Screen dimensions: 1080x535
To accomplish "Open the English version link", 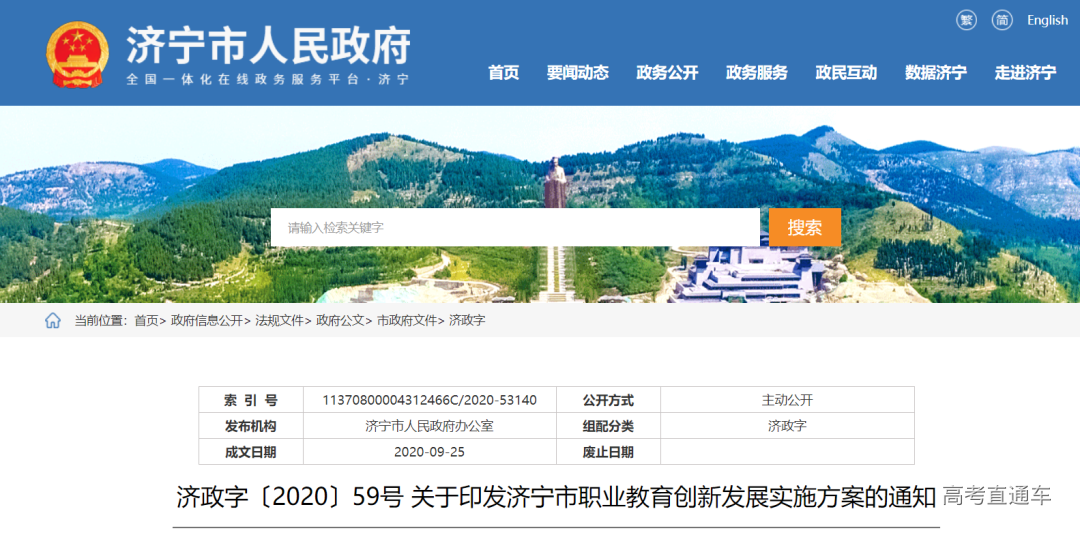I will tap(1048, 21).
